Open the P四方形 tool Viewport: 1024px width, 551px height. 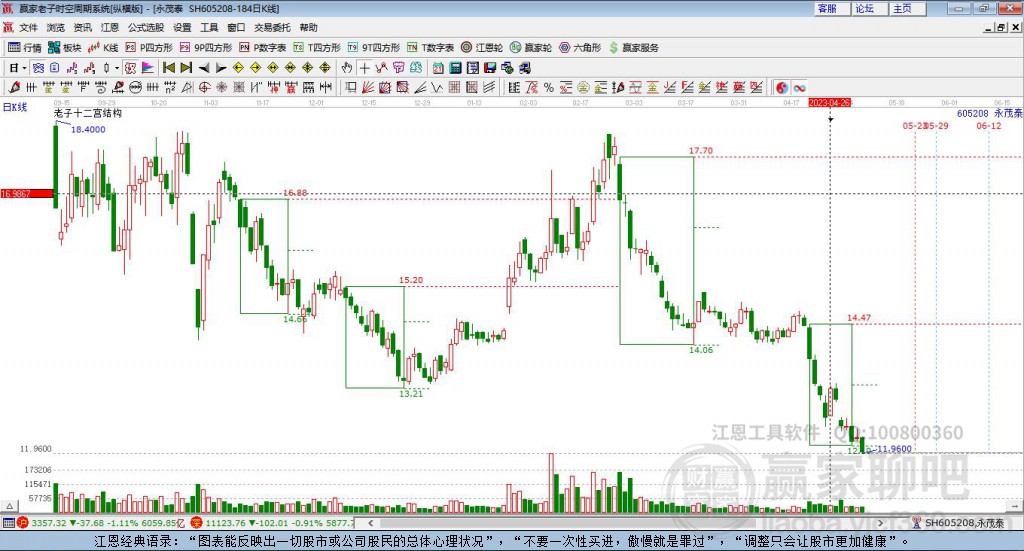(149, 48)
